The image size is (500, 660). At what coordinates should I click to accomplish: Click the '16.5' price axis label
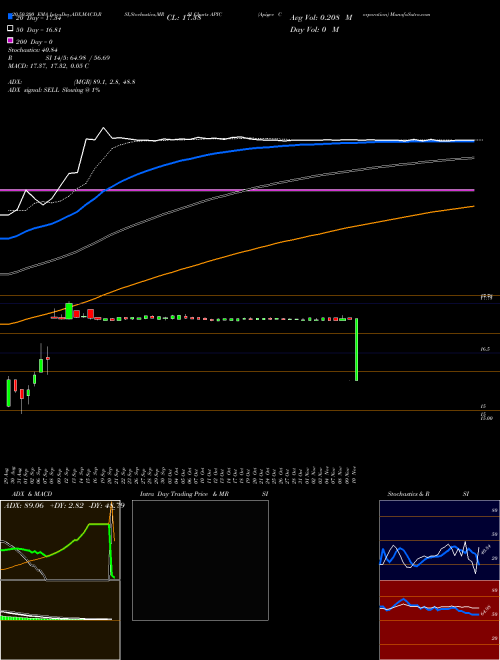[x=485, y=349]
